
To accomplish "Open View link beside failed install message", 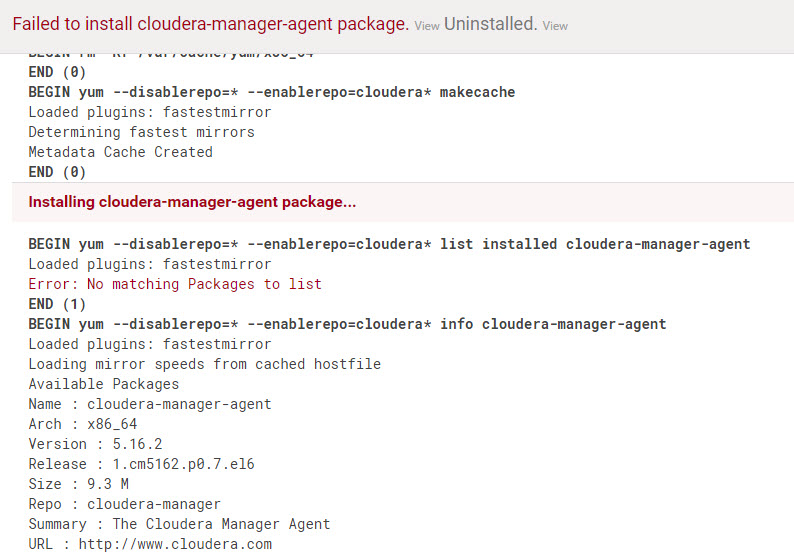I will pos(427,26).
